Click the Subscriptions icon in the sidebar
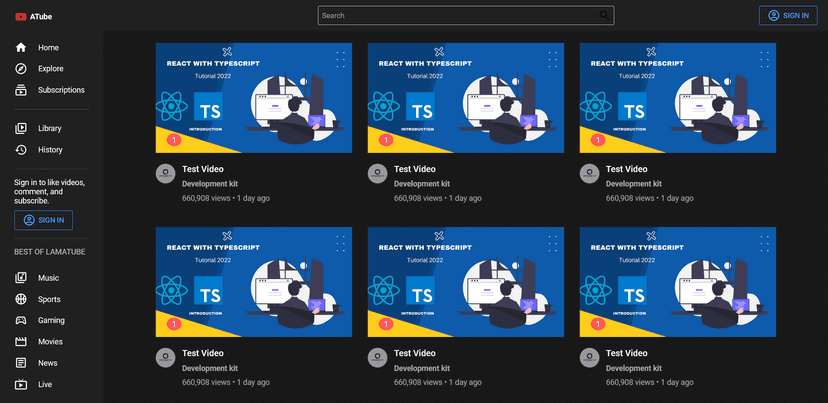 (x=21, y=90)
